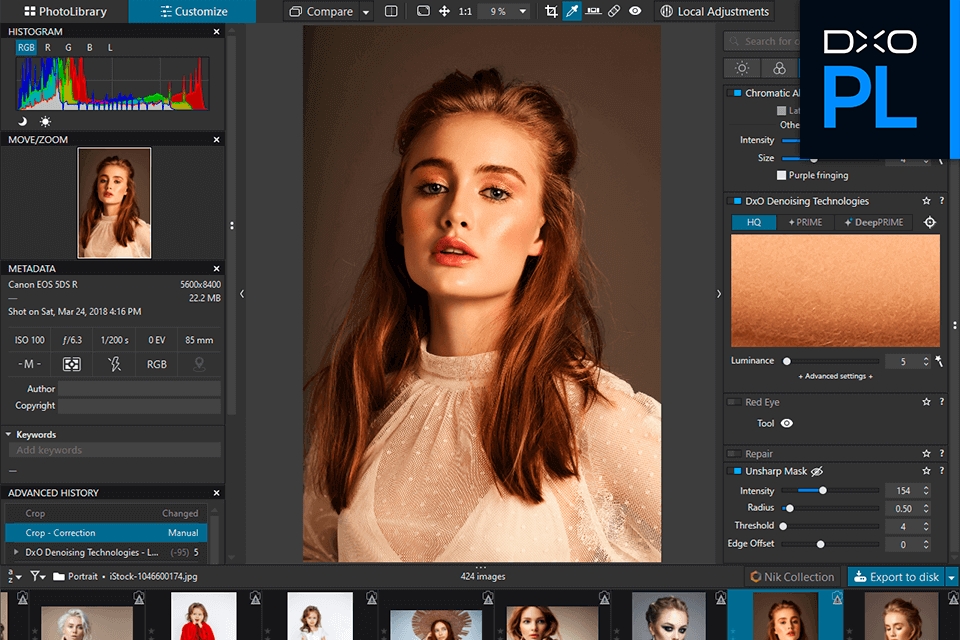Activate the white balance eyedropper tool
Screen dimensions: 960x640
(x=572, y=12)
